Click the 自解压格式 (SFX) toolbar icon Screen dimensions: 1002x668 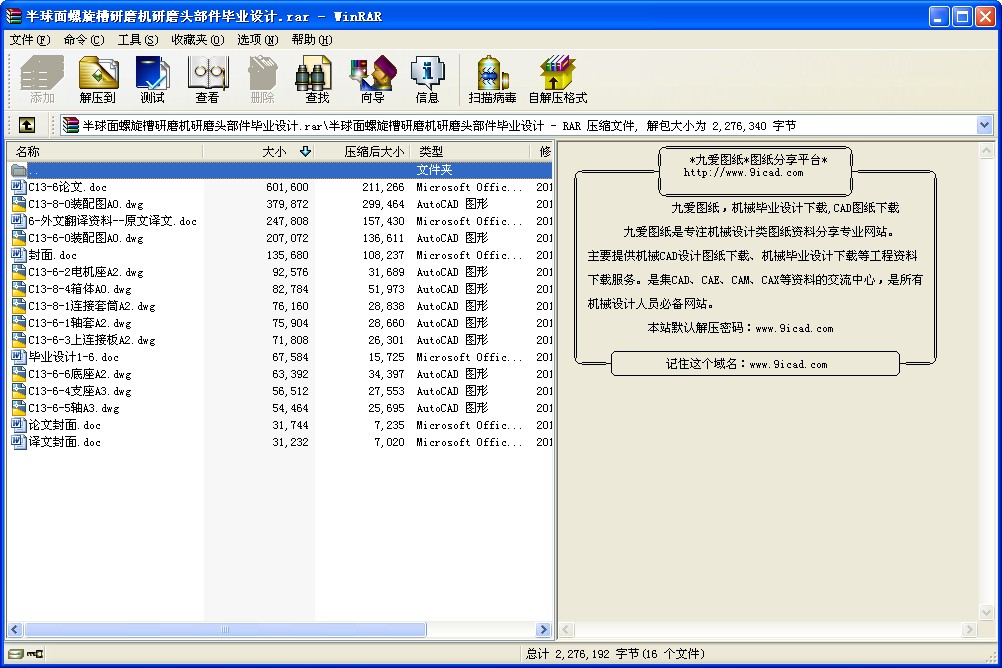click(x=557, y=79)
